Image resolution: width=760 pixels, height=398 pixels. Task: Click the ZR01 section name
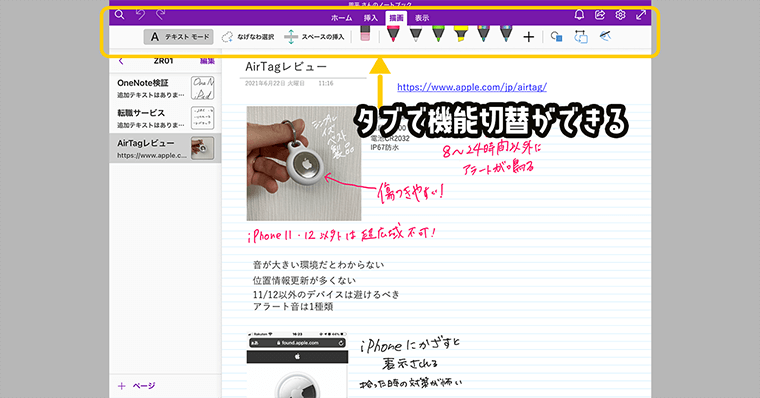coord(163,61)
